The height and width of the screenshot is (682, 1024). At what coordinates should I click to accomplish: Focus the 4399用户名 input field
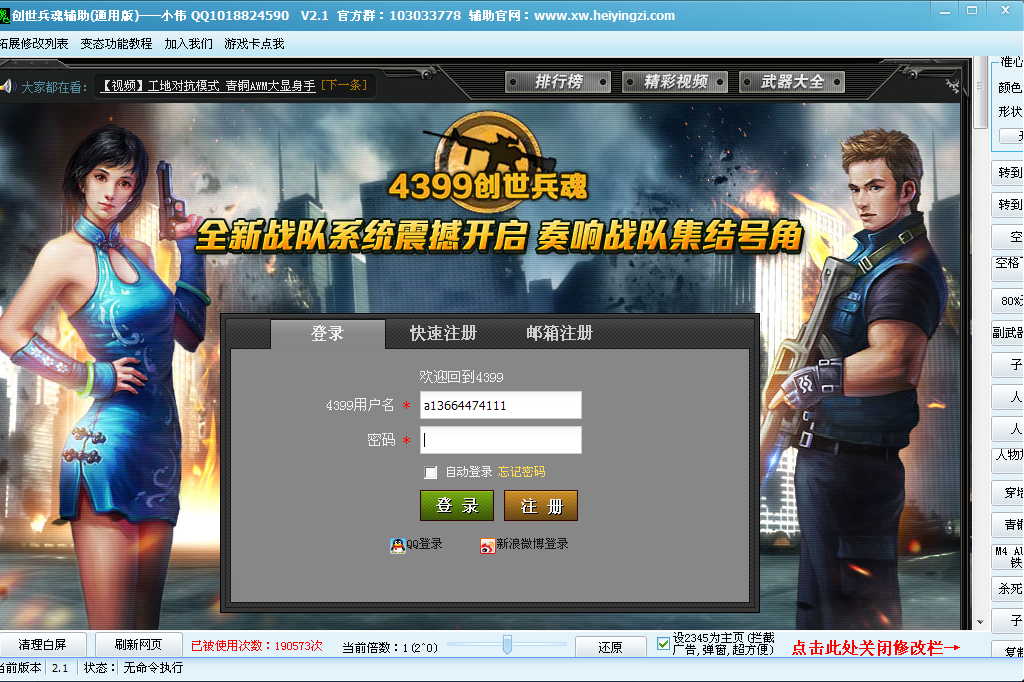pyautogui.click(x=500, y=405)
